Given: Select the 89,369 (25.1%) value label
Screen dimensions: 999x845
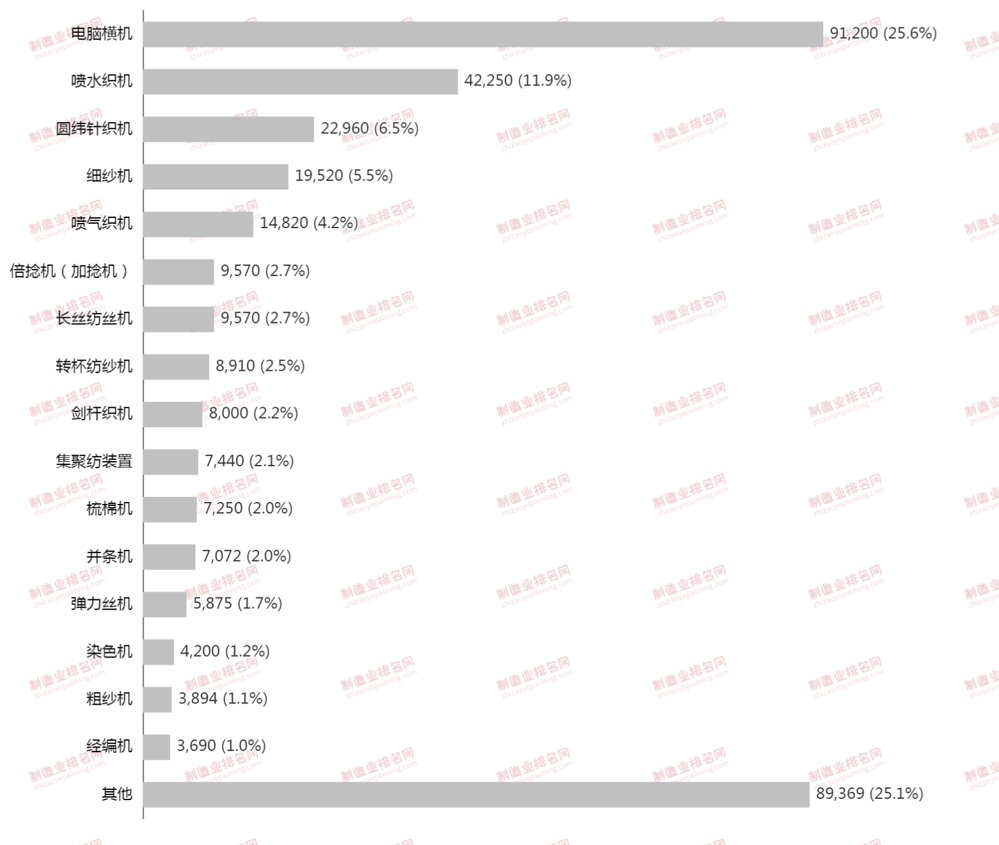Looking at the screenshot, I should coord(869,794).
